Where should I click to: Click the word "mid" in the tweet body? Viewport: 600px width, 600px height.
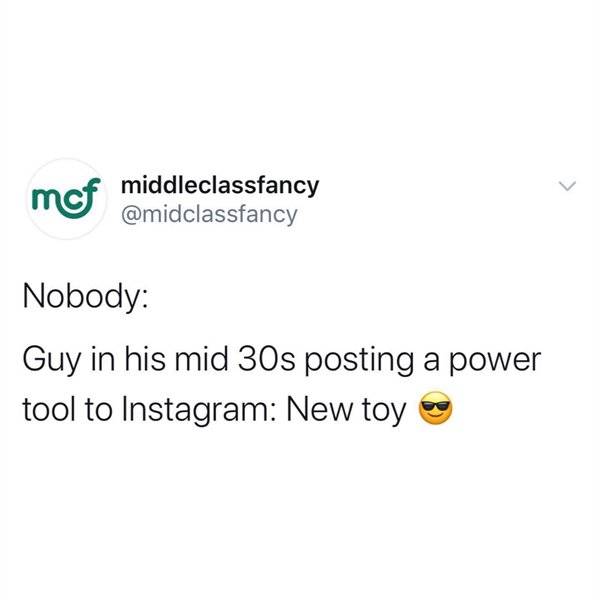201,359
